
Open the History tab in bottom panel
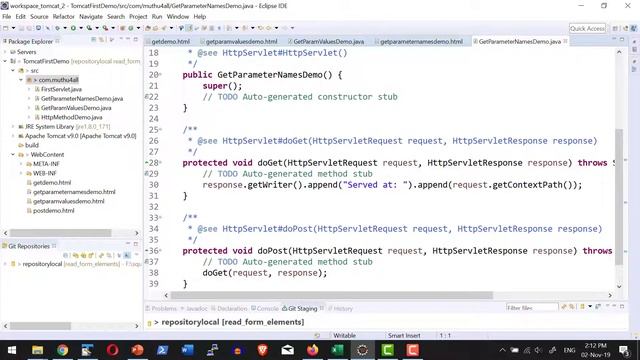coord(340,309)
